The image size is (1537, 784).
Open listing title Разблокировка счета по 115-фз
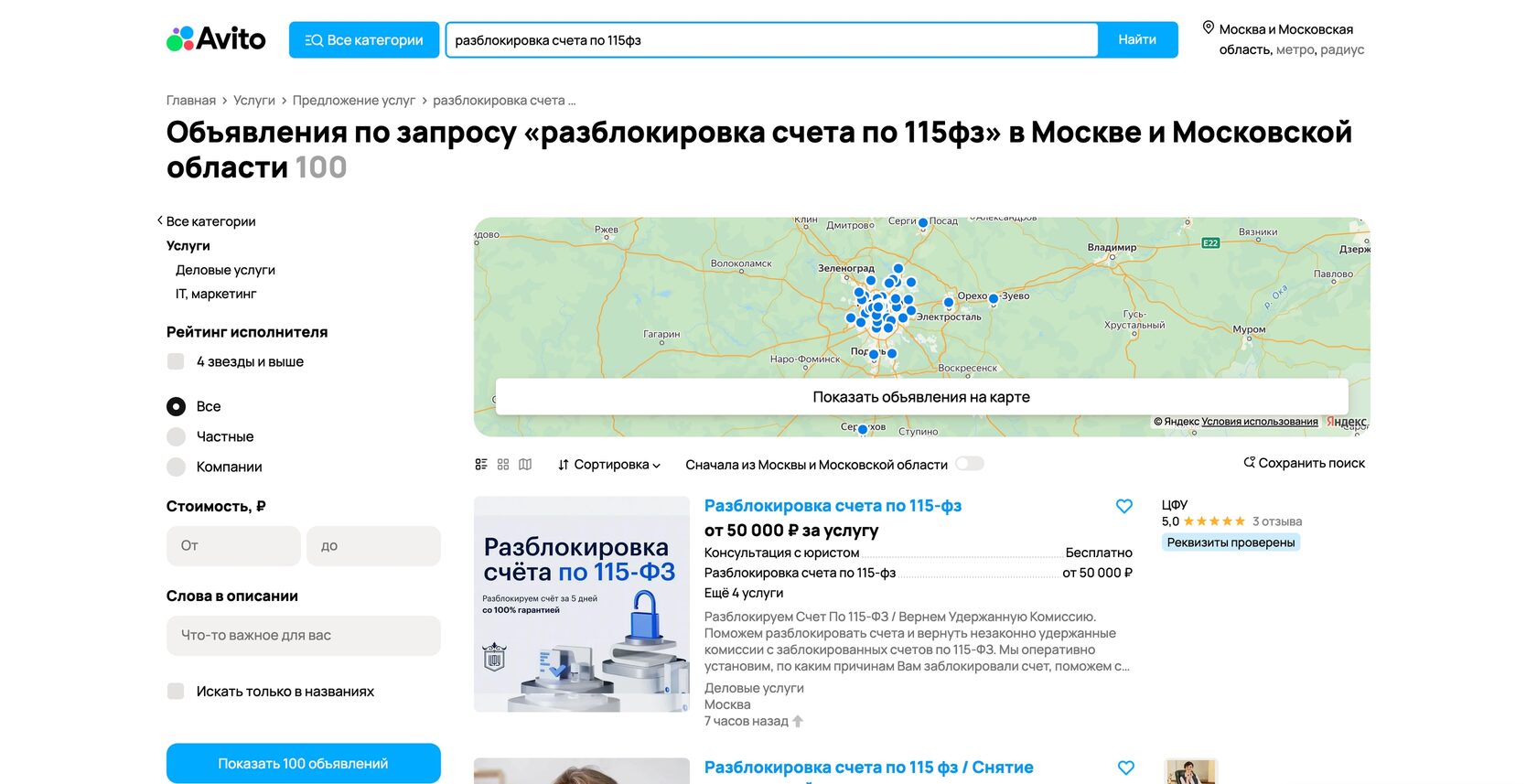point(833,506)
